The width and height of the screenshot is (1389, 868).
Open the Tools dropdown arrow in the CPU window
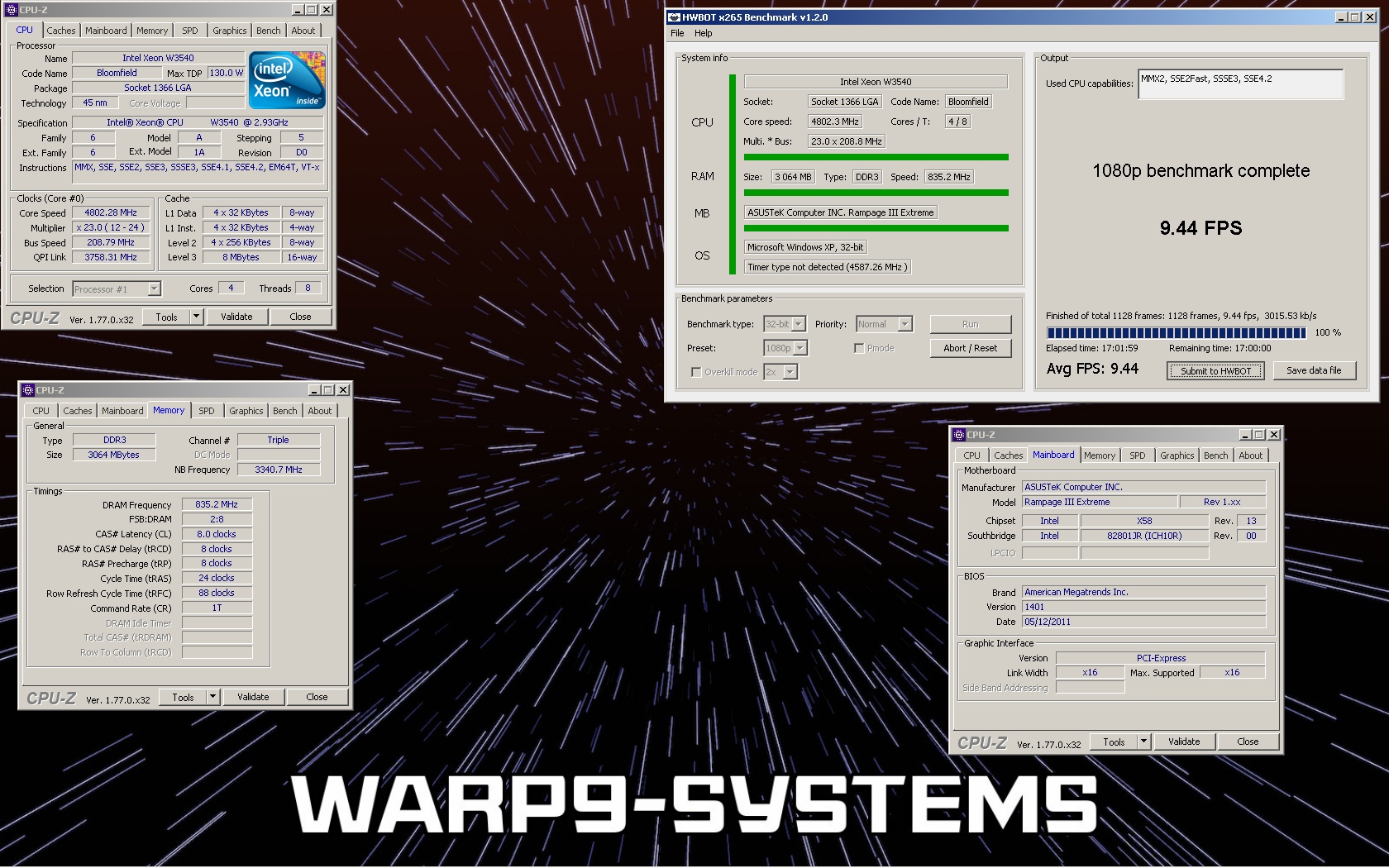pos(196,317)
